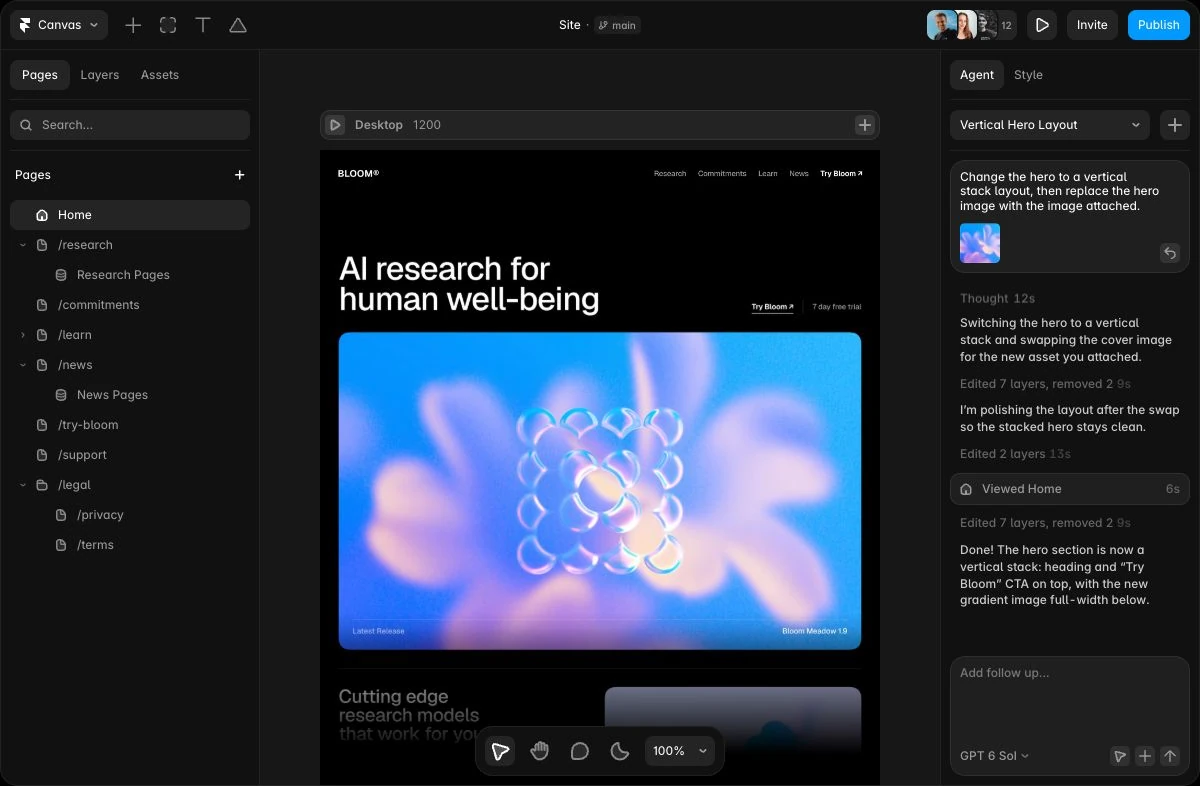Start a new agent chat with plus button
Viewport: 1200px width, 786px height.
tap(1175, 125)
